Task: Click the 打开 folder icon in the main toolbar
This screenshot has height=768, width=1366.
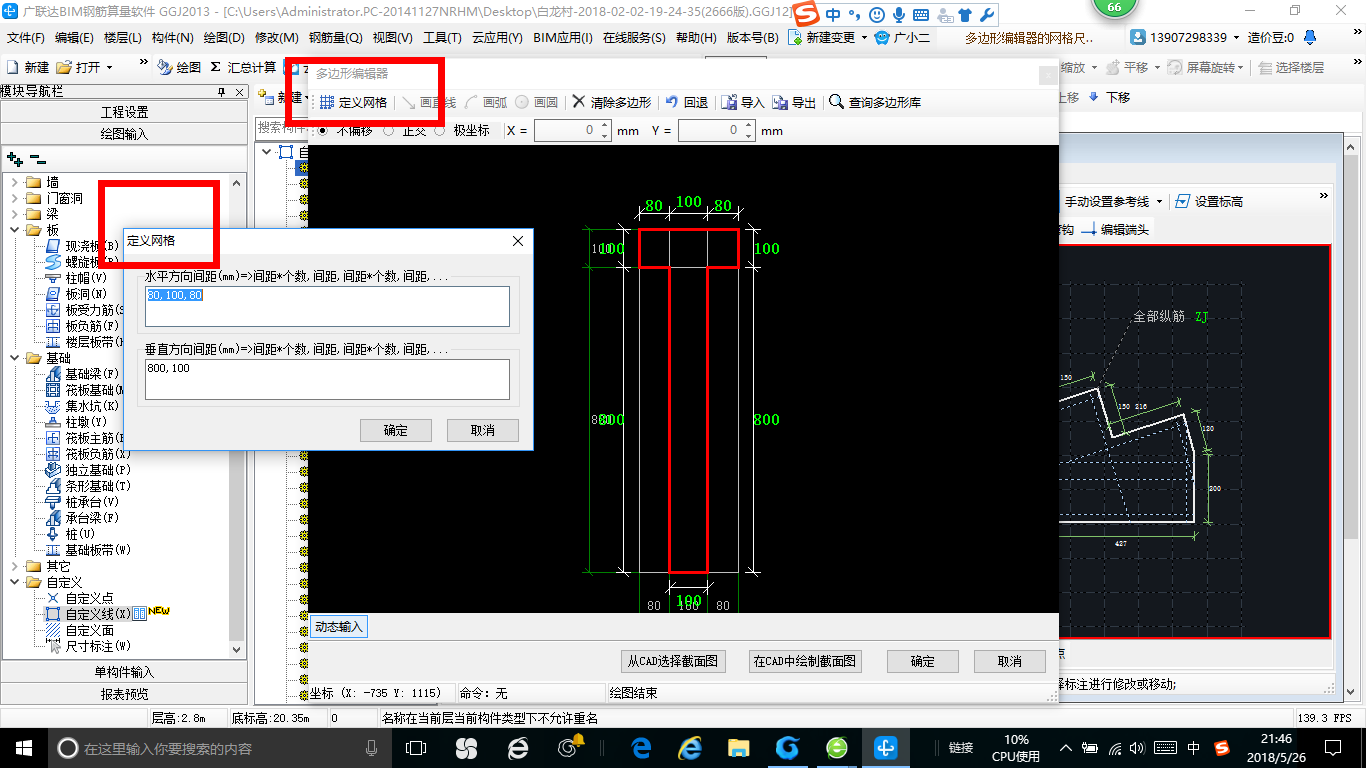Action: (64, 67)
